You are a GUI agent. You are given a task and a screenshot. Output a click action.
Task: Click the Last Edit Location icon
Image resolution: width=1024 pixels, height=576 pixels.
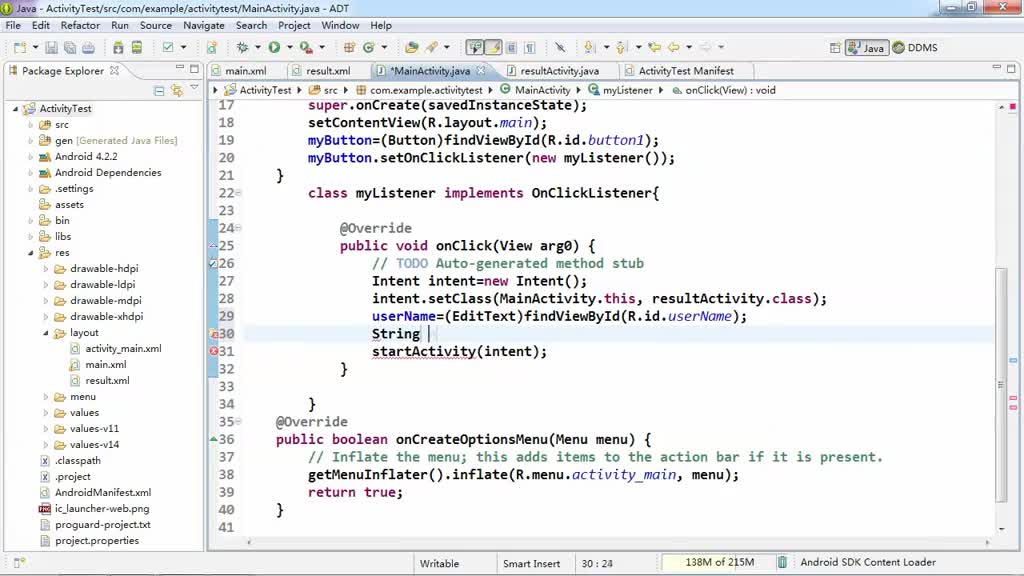pyautogui.click(x=654, y=48)
